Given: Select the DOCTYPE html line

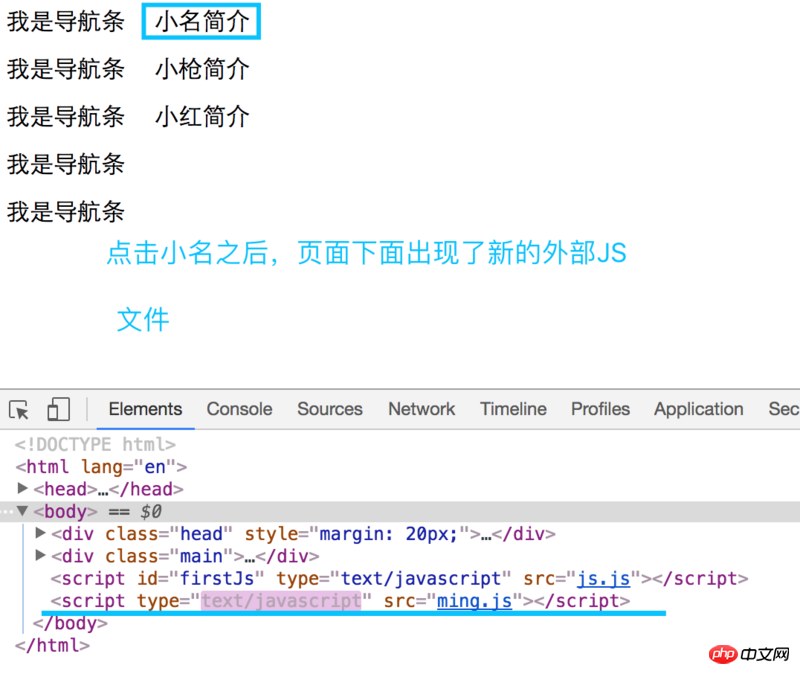Looking at the screenshot, I should click(x=95, y=444).
